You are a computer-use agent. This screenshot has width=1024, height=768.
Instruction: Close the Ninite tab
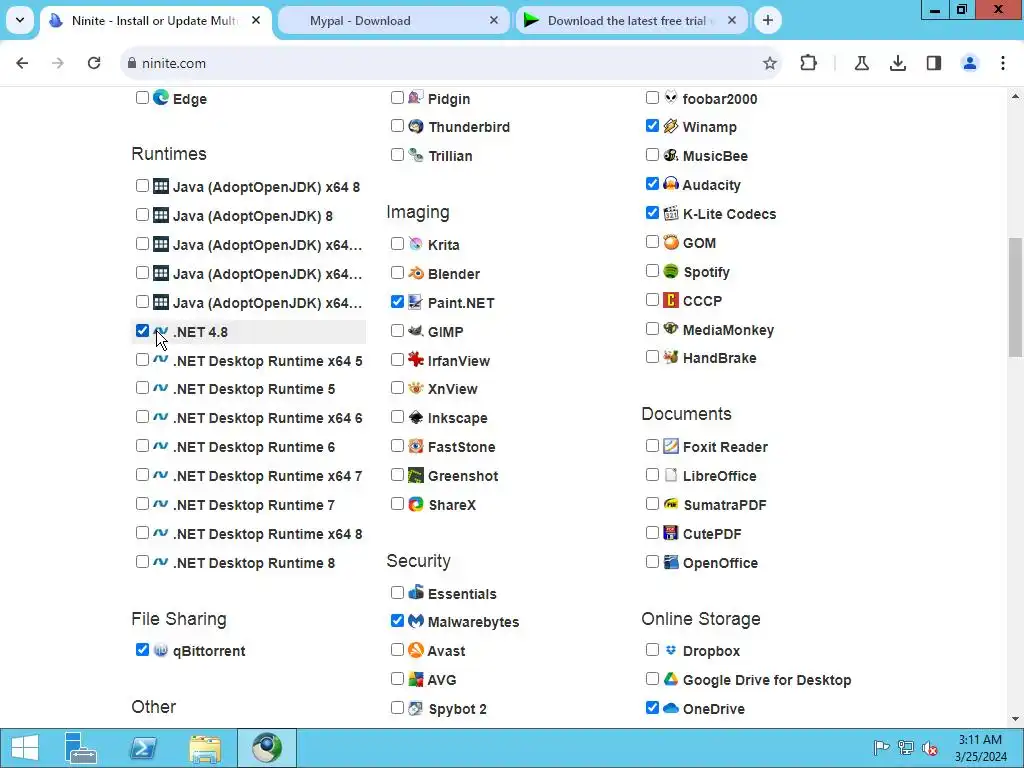coord(256,21)
